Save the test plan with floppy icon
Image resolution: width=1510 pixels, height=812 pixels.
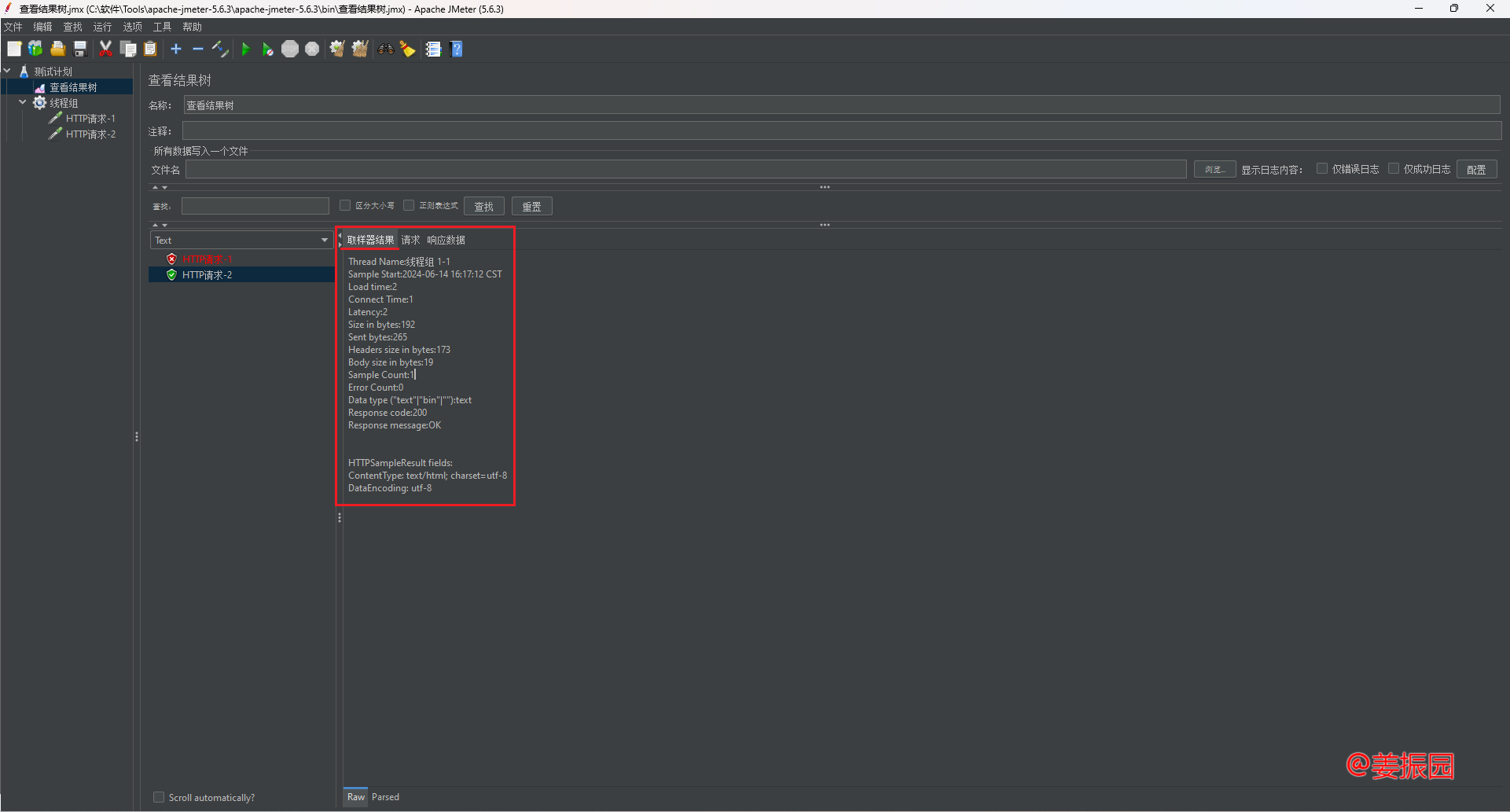click(x=79, y=49)
